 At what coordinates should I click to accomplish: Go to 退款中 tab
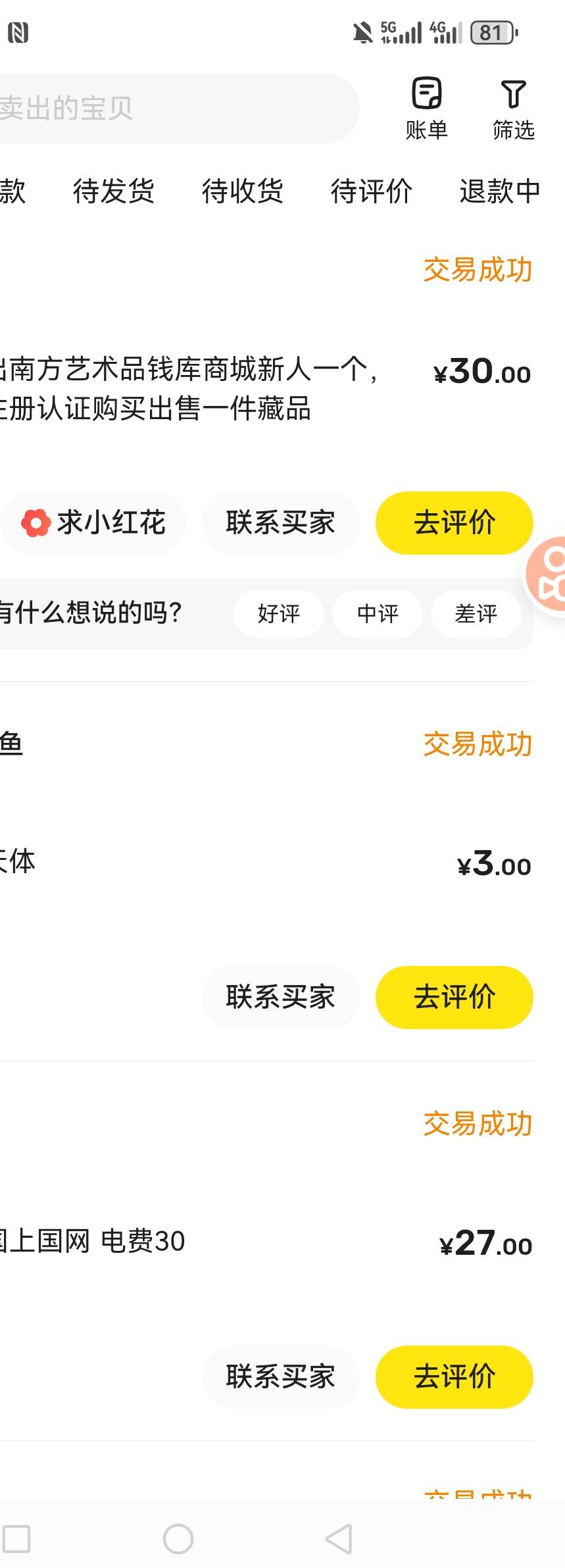tap(499, 191)
